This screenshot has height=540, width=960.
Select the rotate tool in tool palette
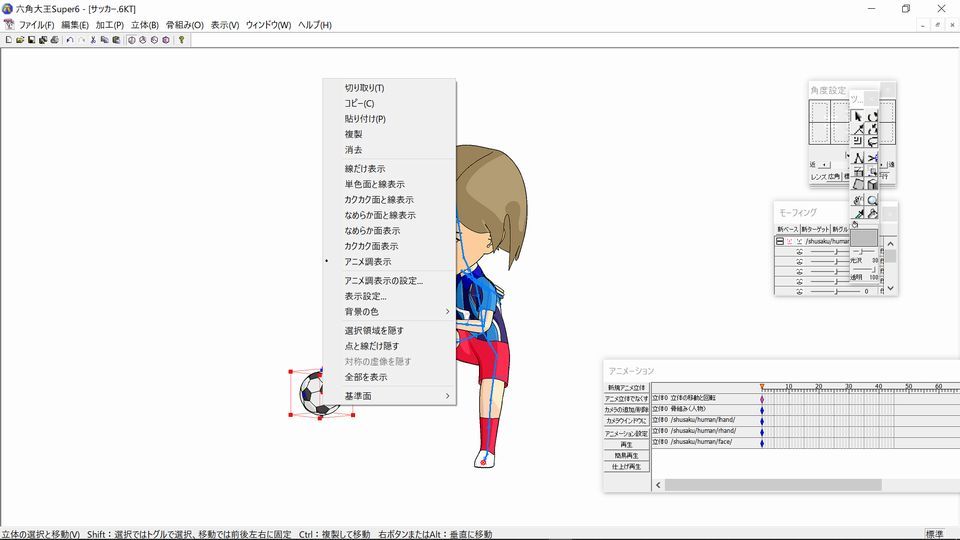point(872,116)
